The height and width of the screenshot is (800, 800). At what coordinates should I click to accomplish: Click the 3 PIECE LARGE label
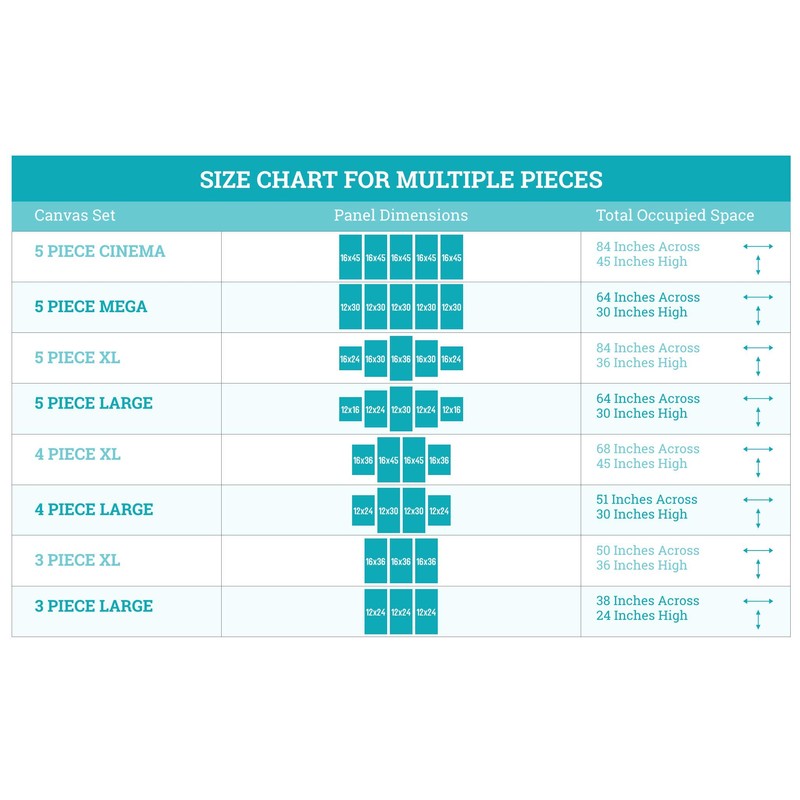[93, 606]
